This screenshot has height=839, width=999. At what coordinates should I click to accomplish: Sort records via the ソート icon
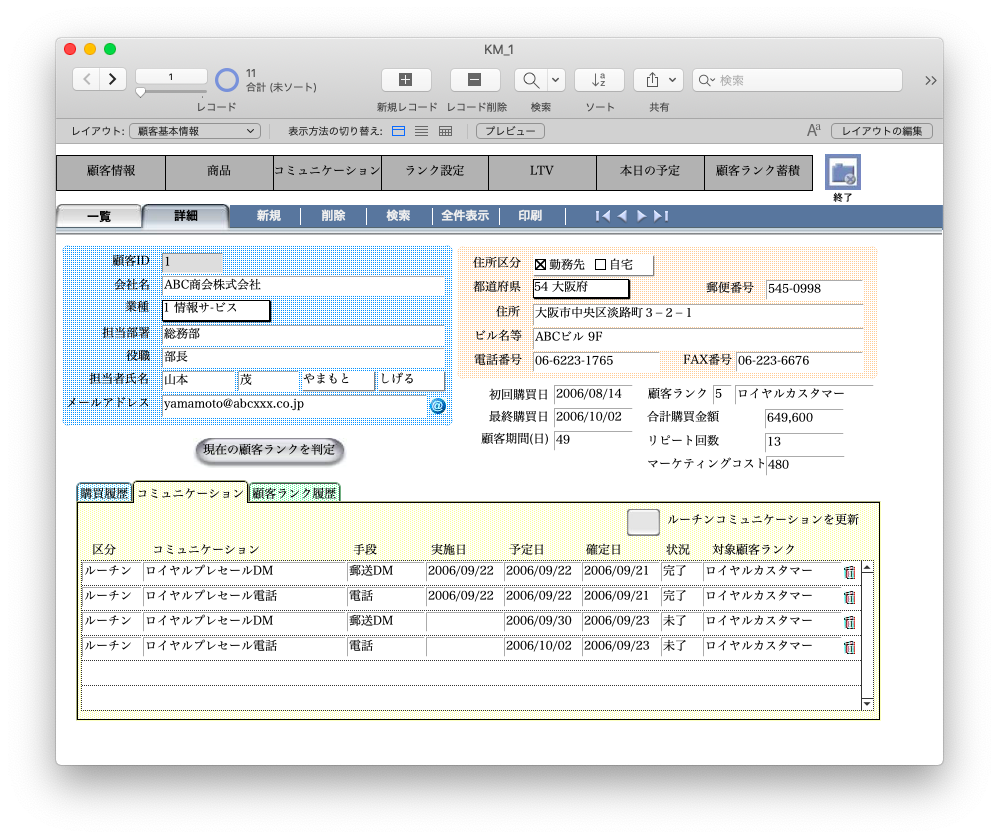599,79
